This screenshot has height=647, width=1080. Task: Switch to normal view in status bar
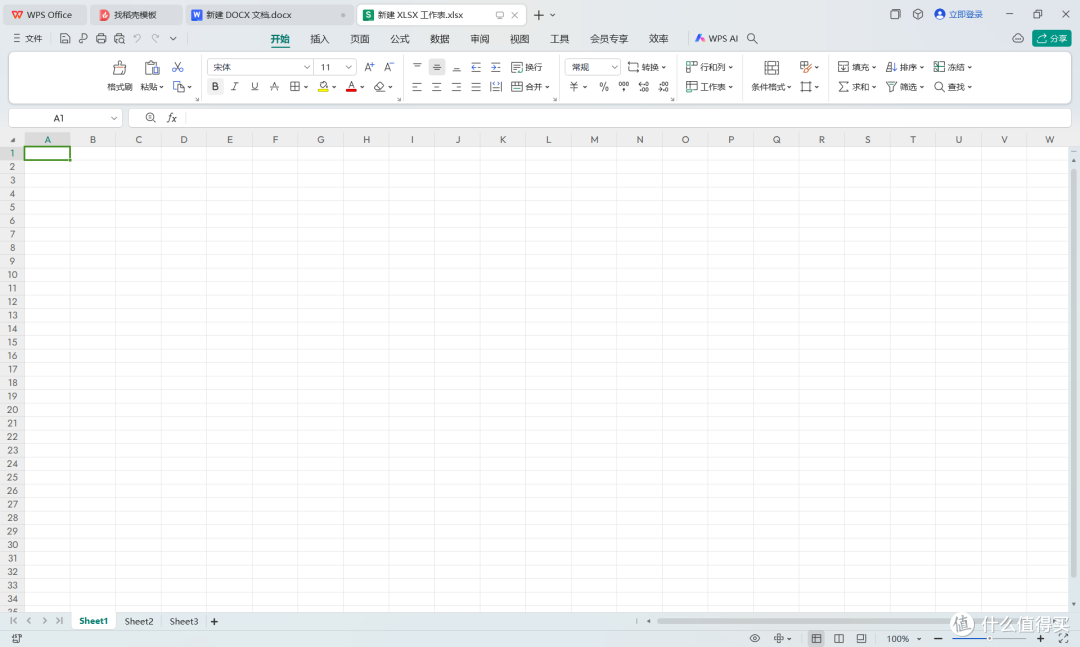tap(816, 639)
